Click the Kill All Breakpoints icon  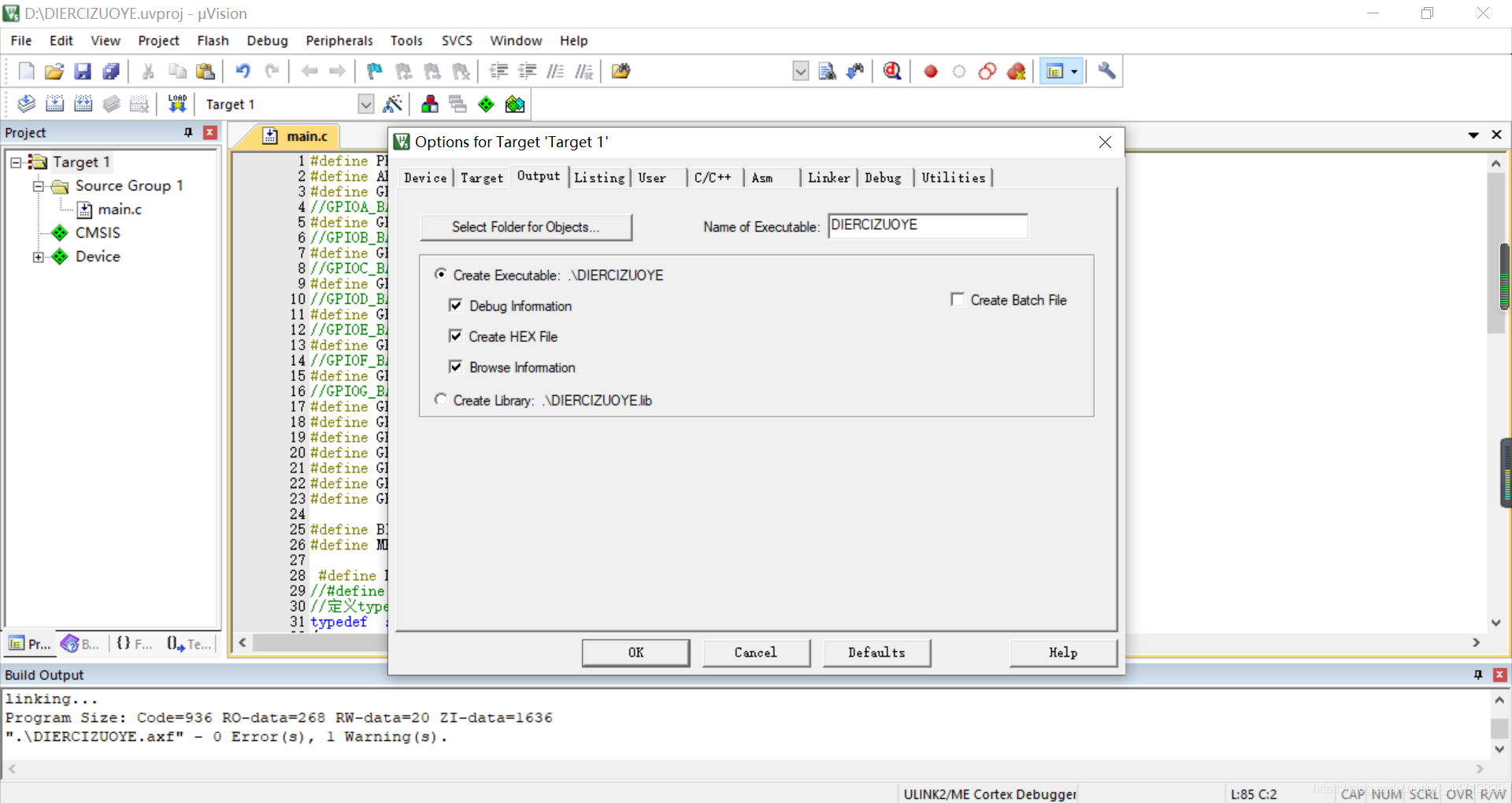[1016, 72]
